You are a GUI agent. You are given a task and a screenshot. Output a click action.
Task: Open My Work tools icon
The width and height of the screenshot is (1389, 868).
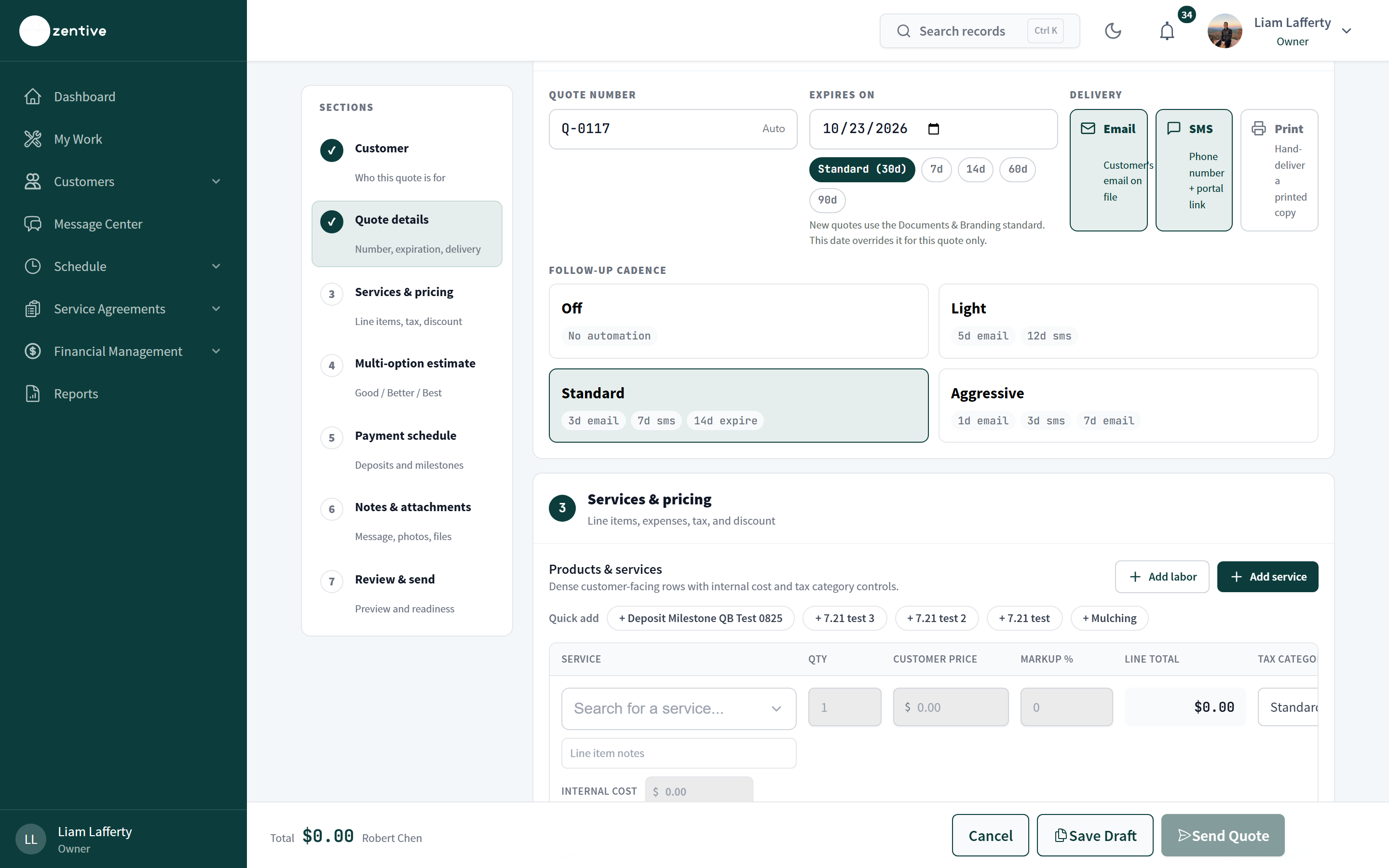pyautogui.click(x=33, y=139)
